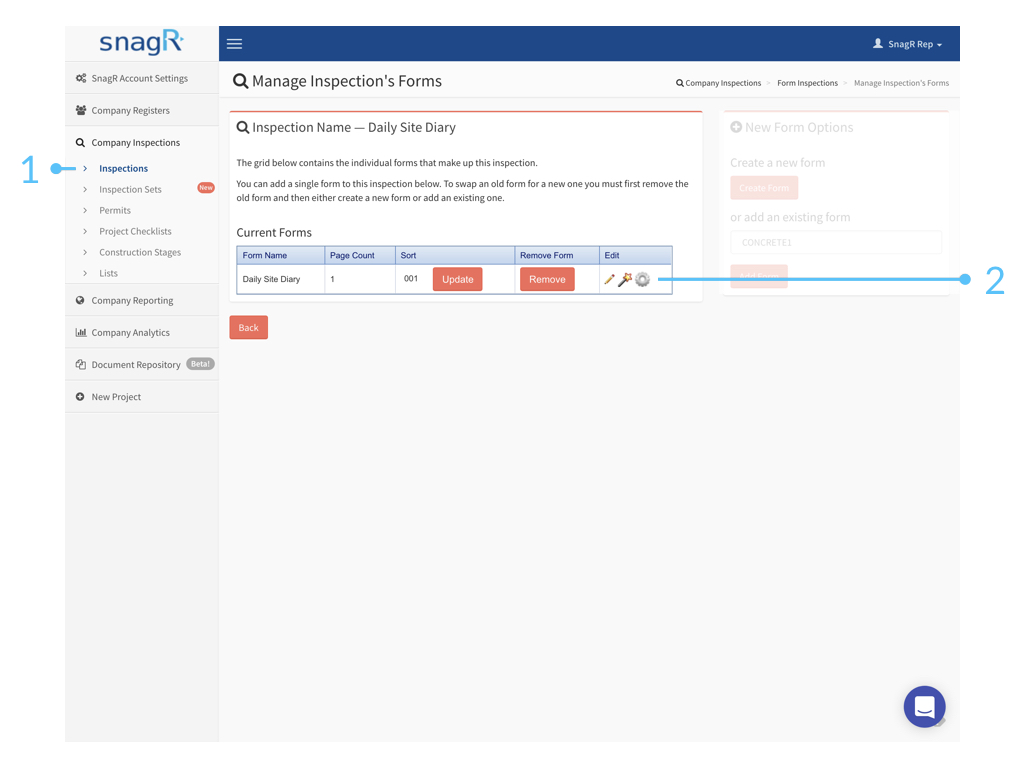The image size is (1024, 768).
Task: Click the snagR logo
Action: (x=141, y=43)
